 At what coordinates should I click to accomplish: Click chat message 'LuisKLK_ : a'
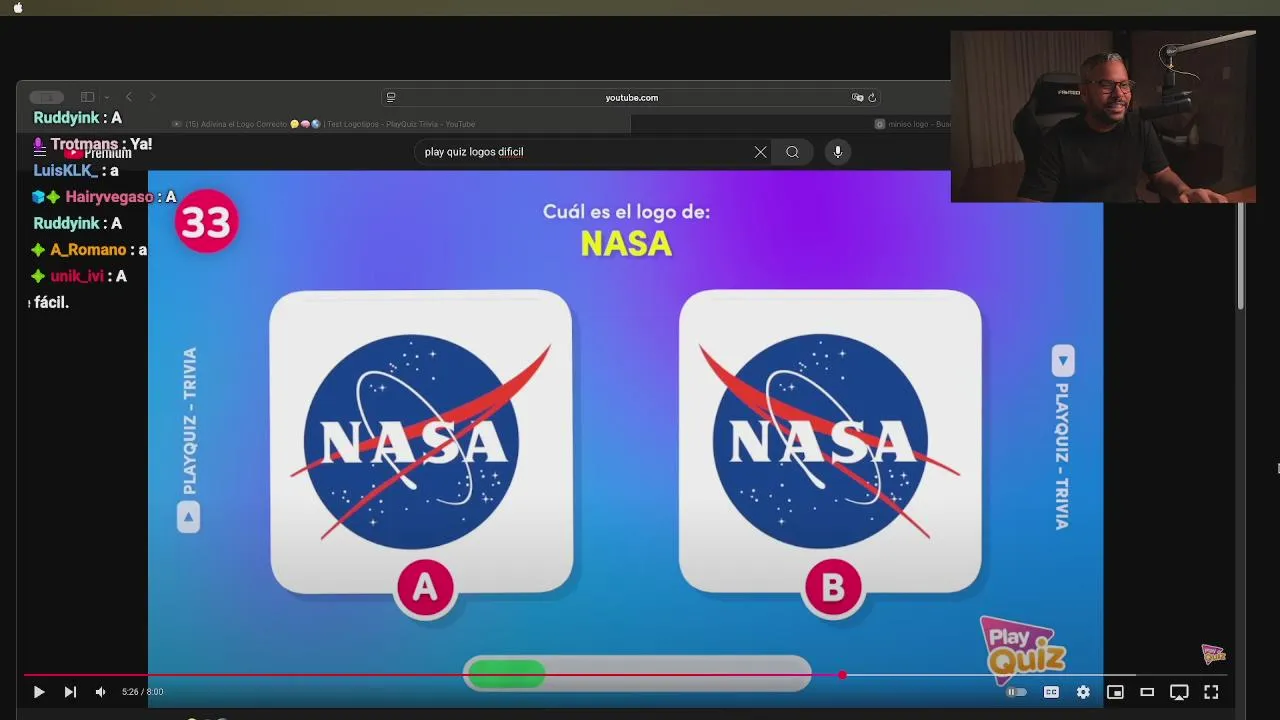point(76,171)
